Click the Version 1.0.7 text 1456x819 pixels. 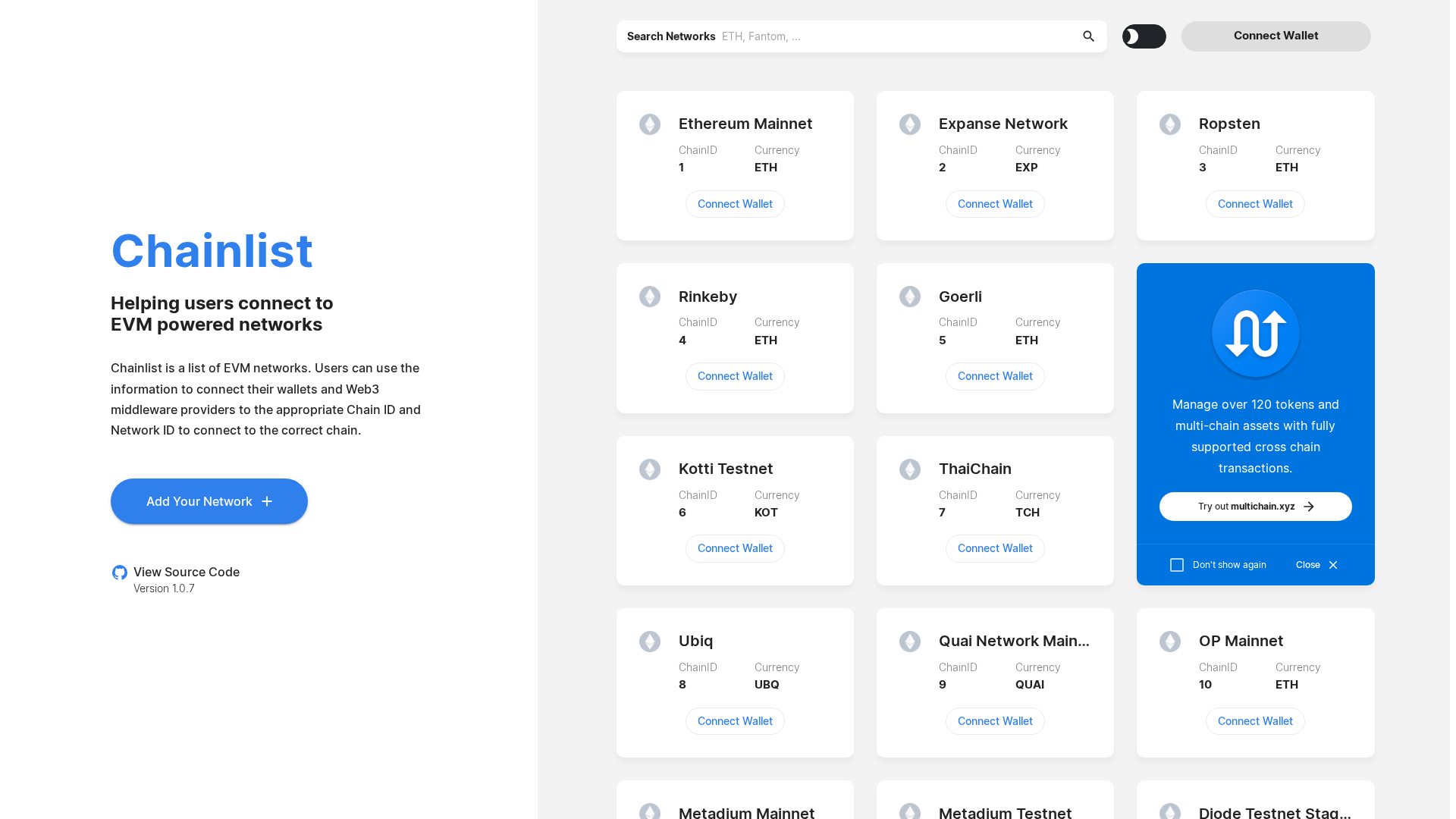point(164,588)
